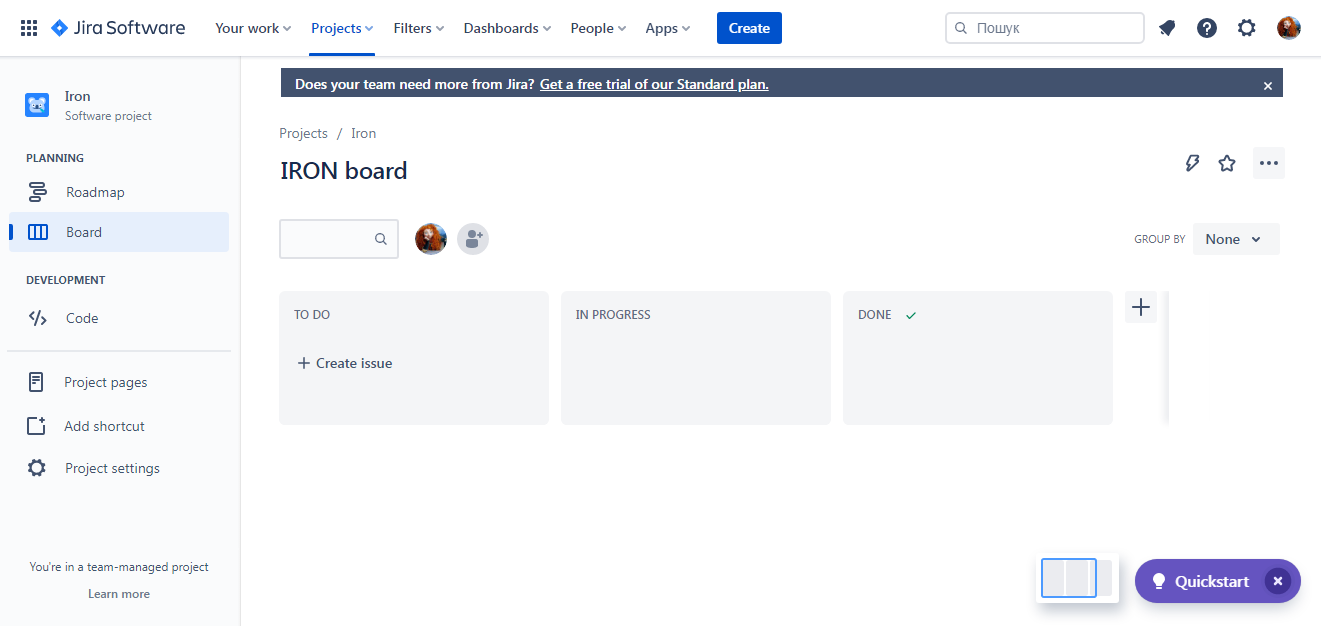
Task: Click the Jira Software logo
Action: [x=118, y=28]
